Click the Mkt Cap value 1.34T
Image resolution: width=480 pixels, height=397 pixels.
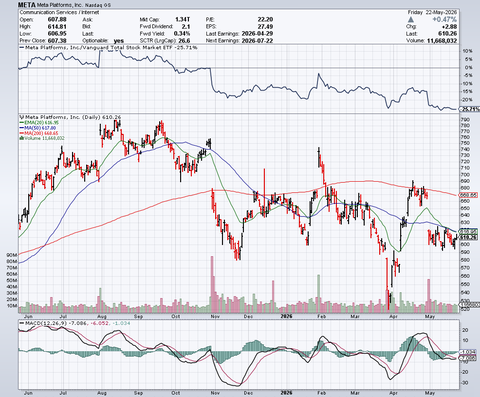click(182, 19)
